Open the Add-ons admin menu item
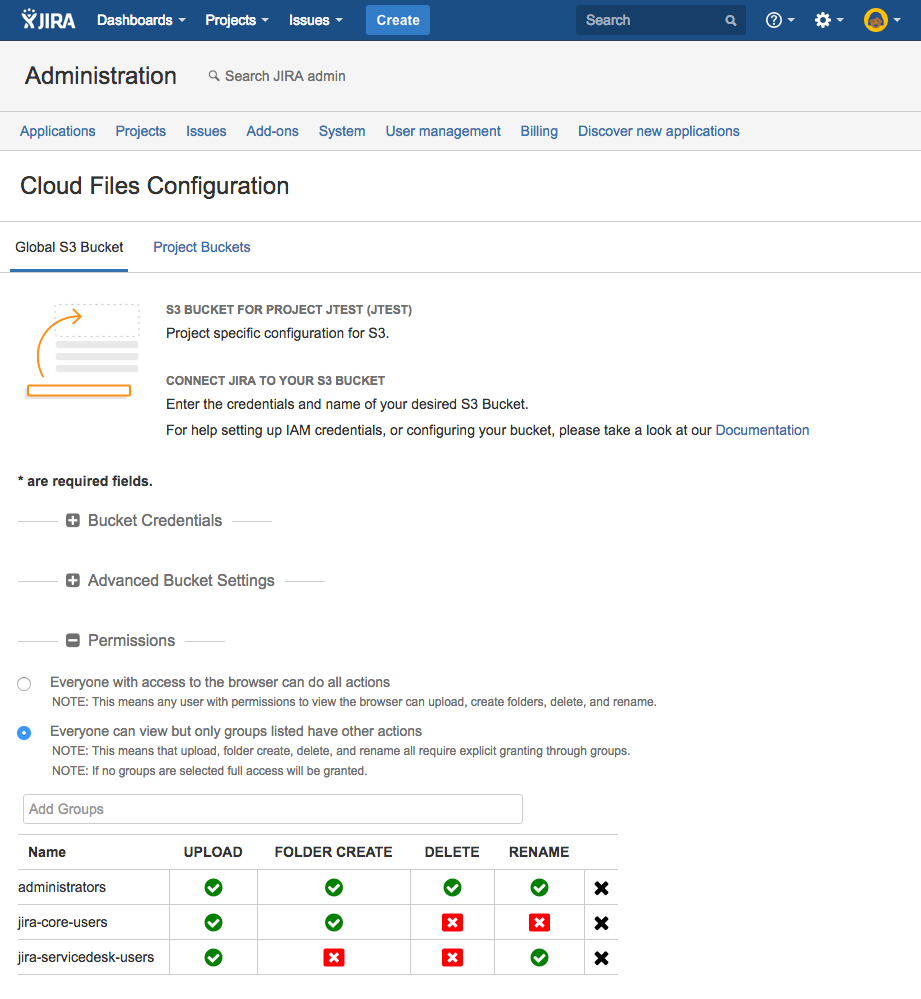The width and height of the screenshot is (921, 999). (x=273, y=131)
